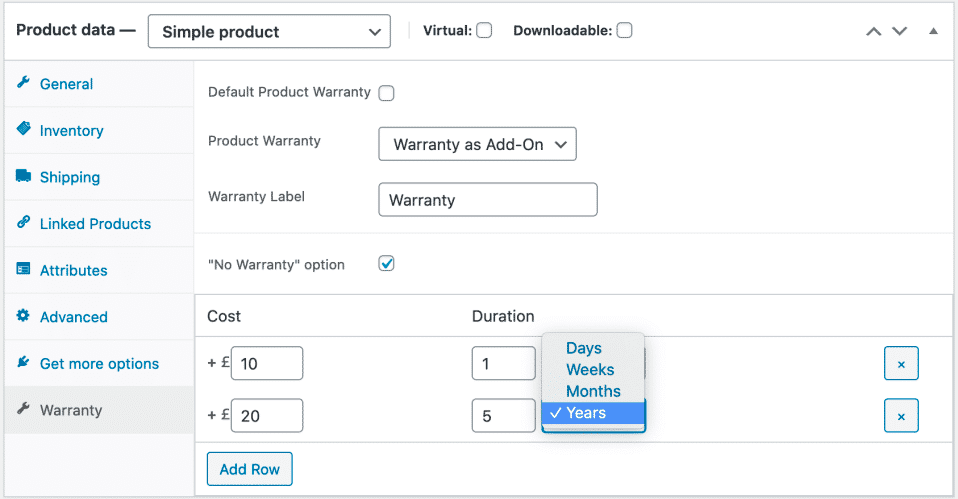958x499 pixels.
Task: Click the Advanced gear icon
Action: (23, 315)
